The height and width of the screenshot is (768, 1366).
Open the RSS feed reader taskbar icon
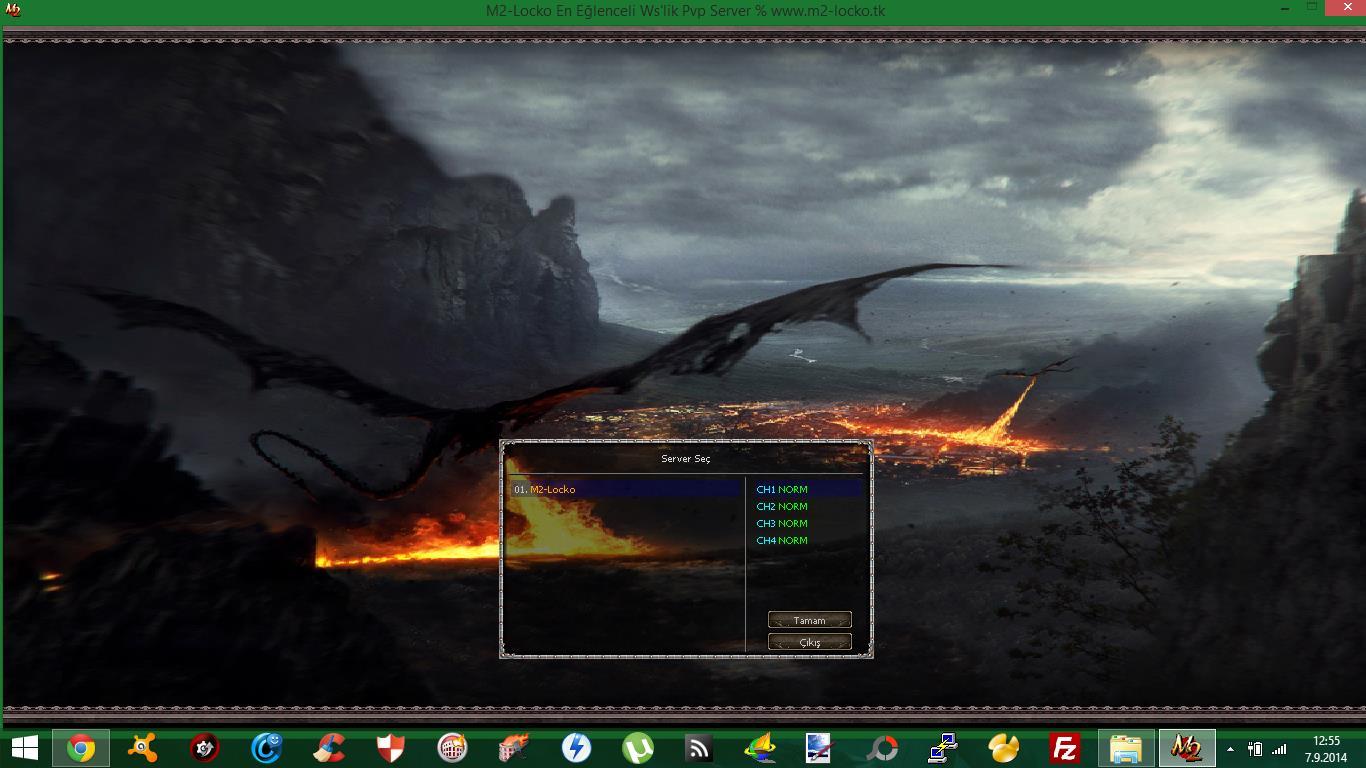[698, 748]
